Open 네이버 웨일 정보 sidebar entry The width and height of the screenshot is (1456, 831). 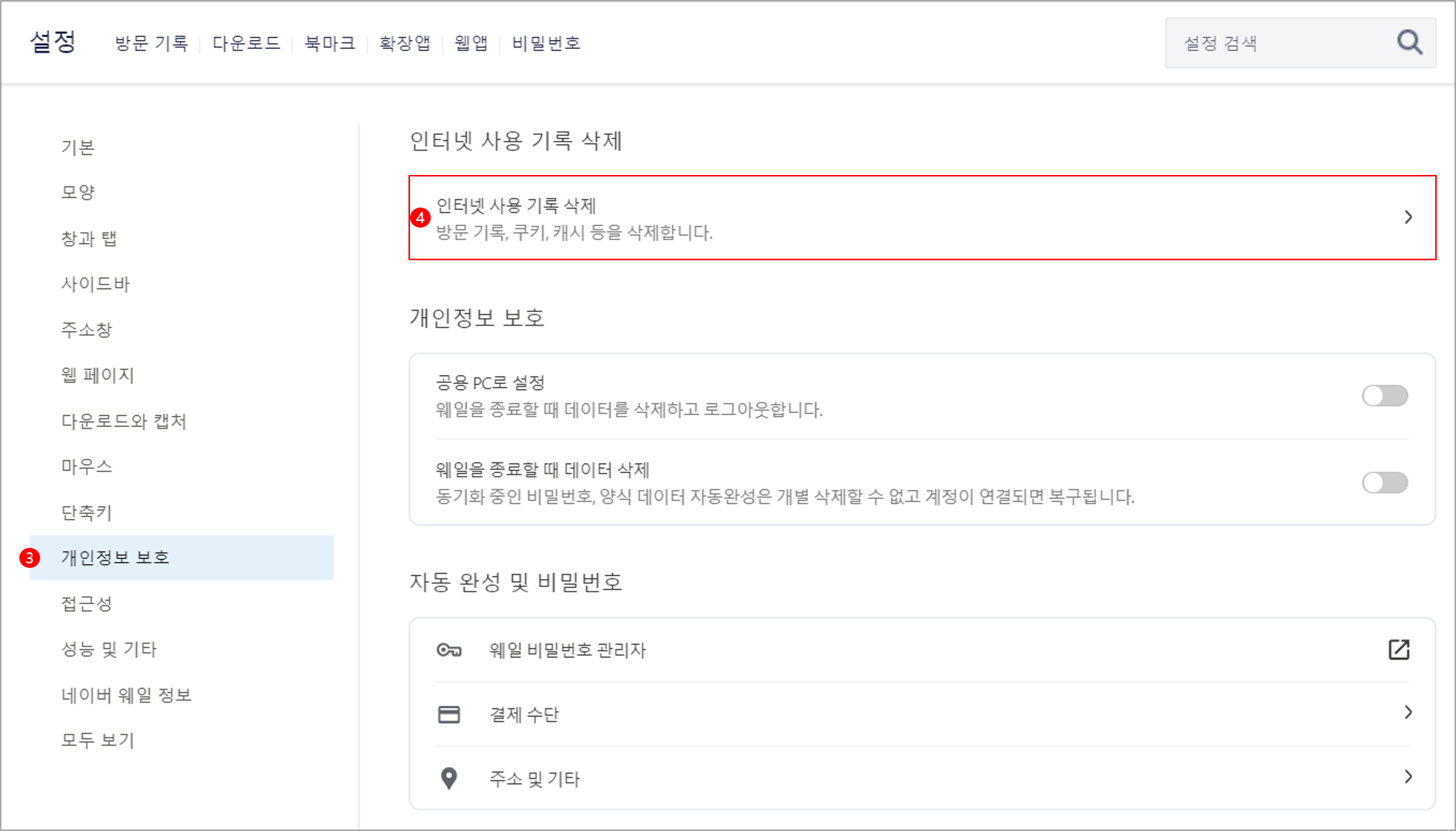click(126, 695)
